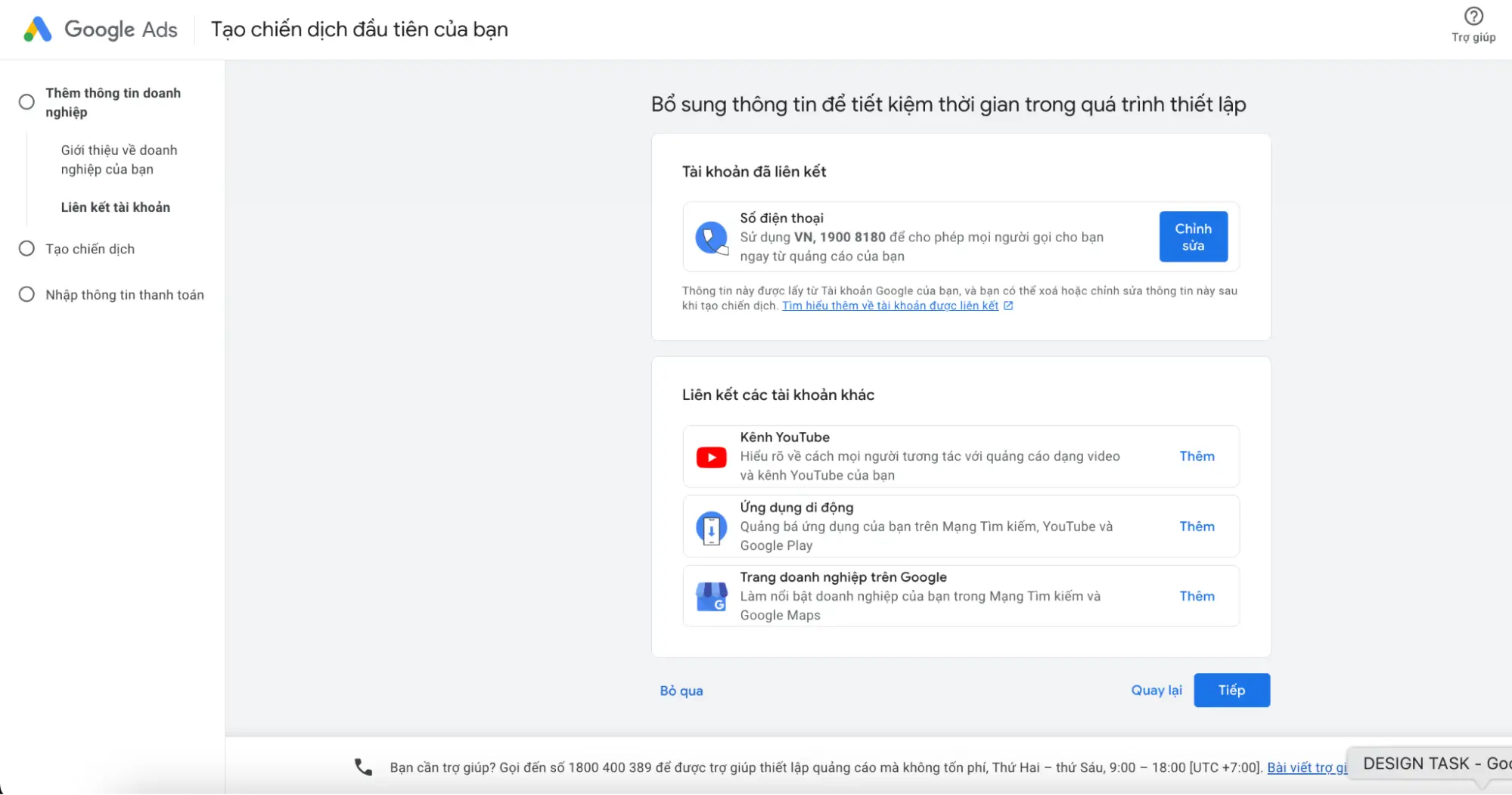Click the phone number icon in linked accounts
This screenshot has width=1512, height=795.
711,238
